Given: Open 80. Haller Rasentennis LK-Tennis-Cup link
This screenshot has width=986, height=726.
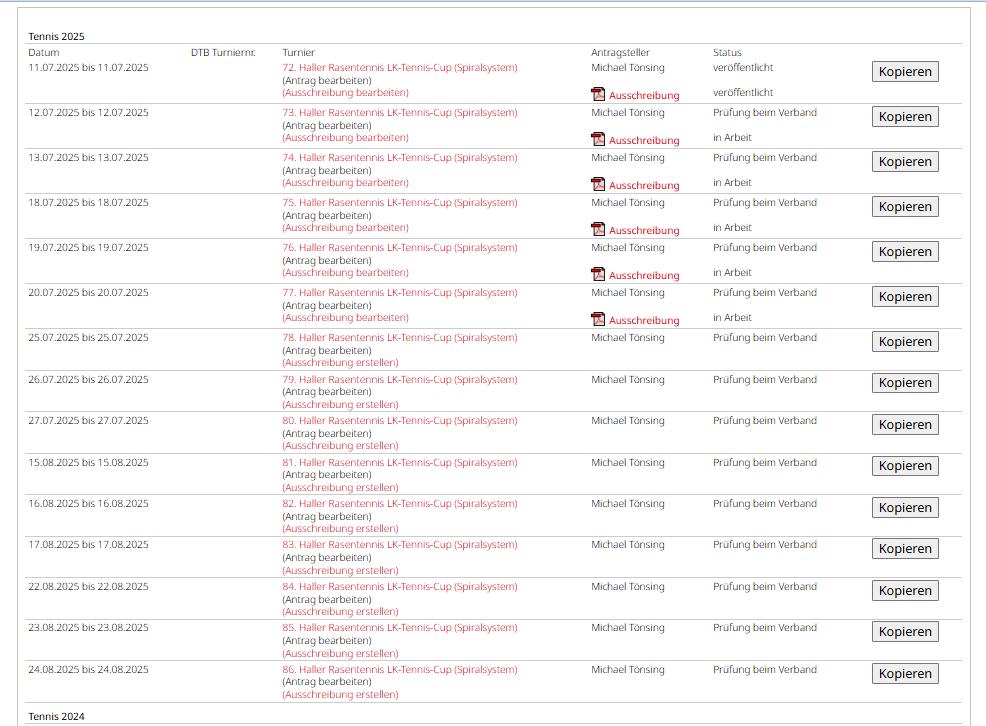Looking at the screenshot, I should [x=400, y=421].
